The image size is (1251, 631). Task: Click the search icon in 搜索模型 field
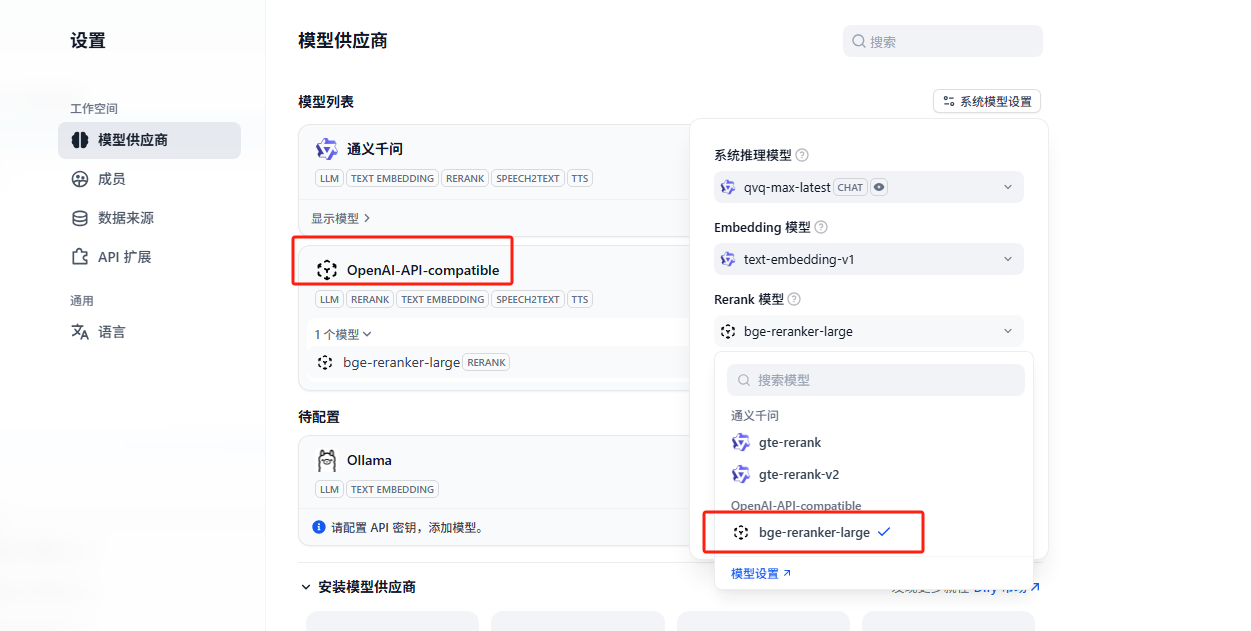[744, 380]
